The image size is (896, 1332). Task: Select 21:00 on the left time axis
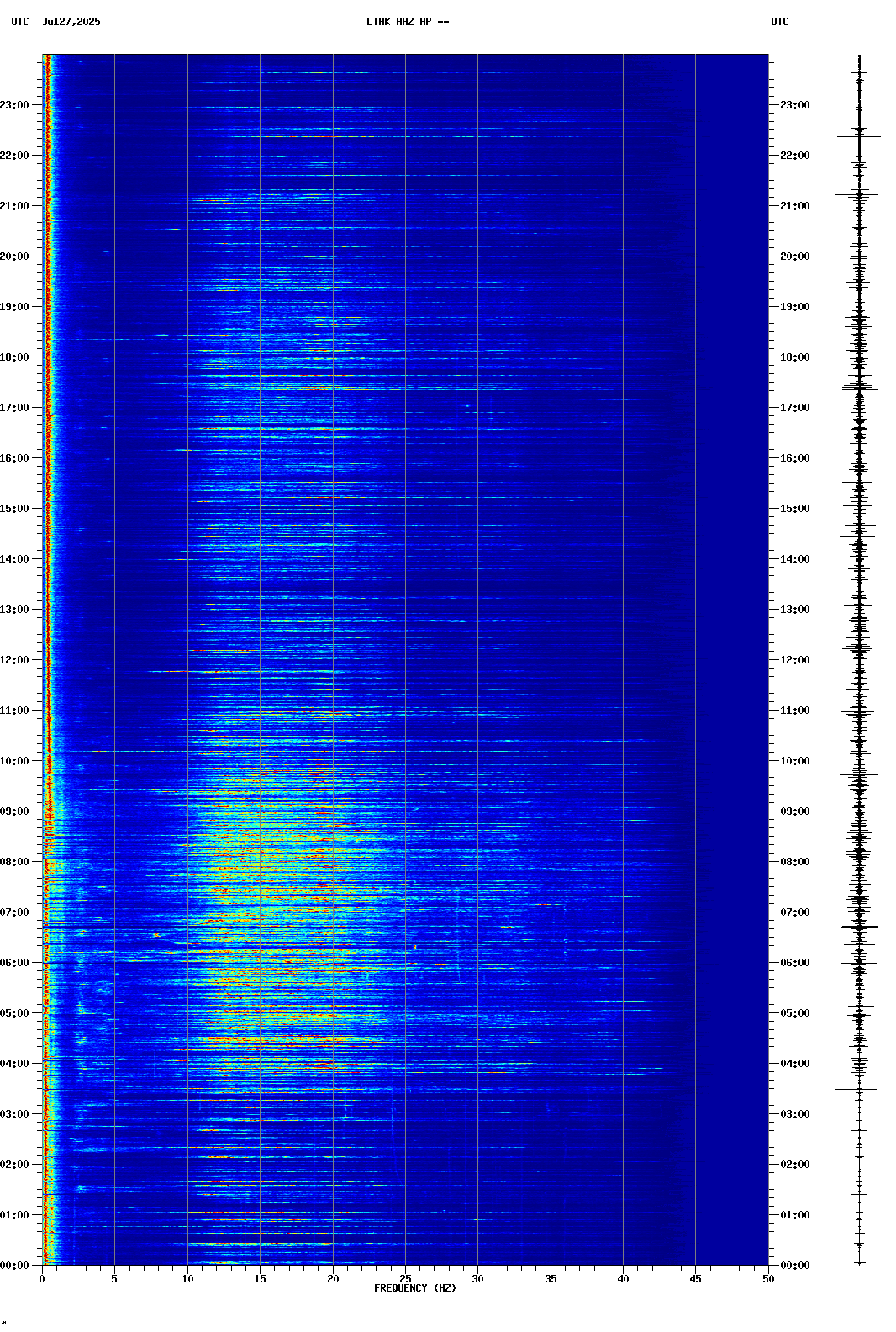[14, 206]
